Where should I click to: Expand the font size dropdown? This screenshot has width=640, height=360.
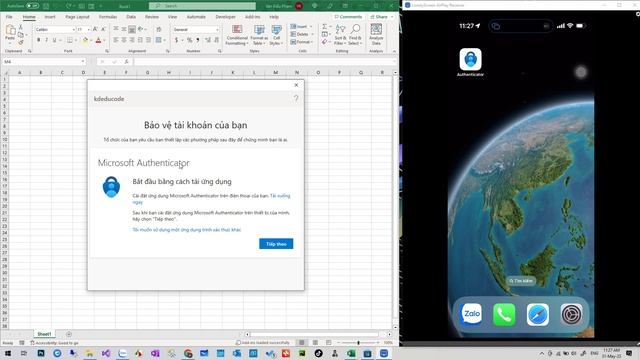pyautogui.click(x=89, y=29)
